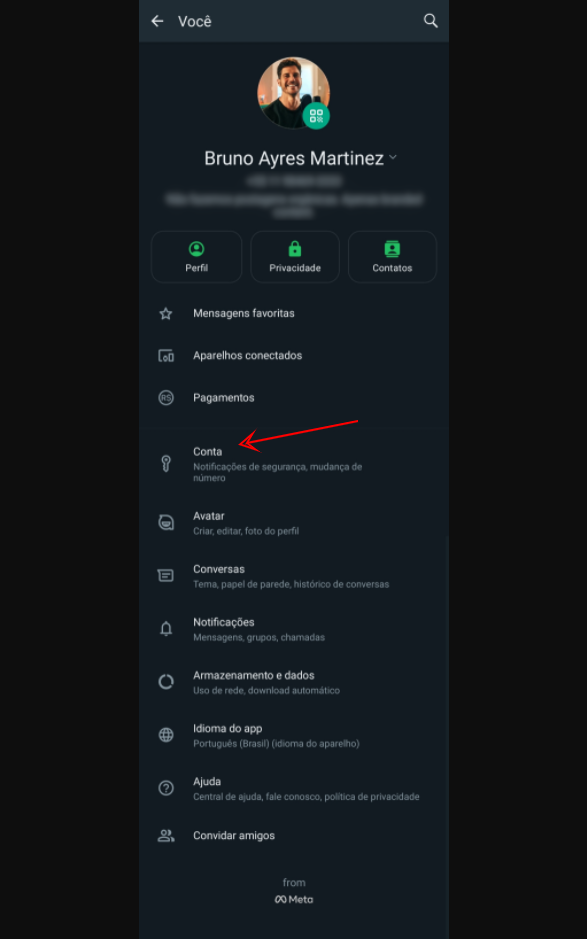This screenshot has width=587, height=939.
Task: Tap the key icon next to Conta
Action: click(166, 462)
